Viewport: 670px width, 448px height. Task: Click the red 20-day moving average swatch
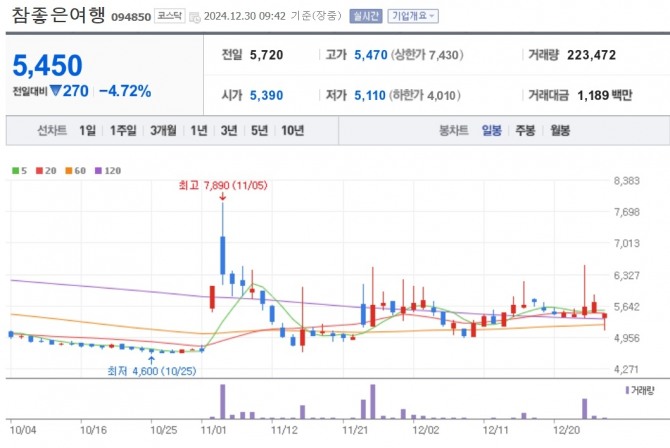(x=39, y=171)
